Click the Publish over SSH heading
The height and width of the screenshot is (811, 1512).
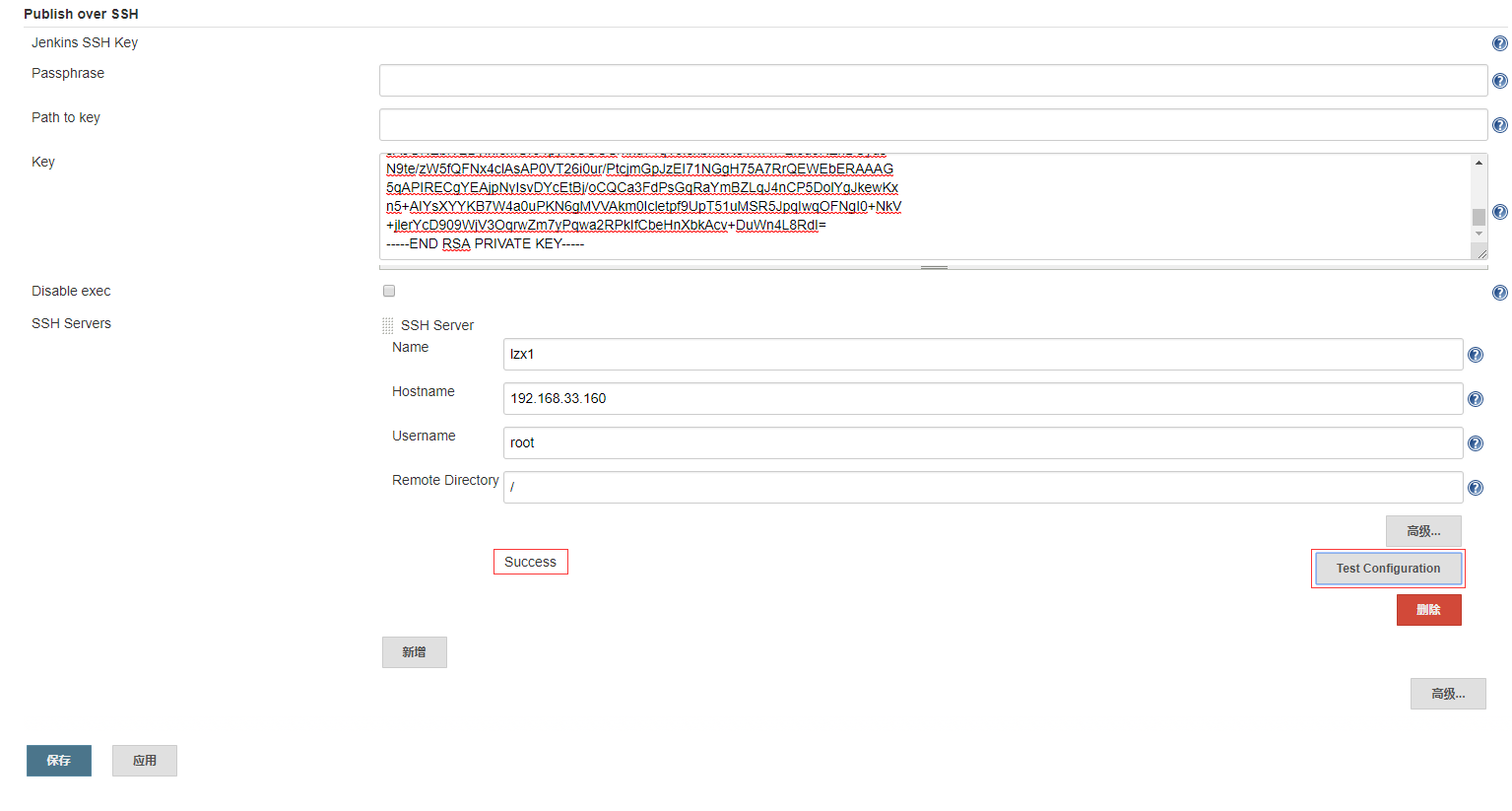[81, 14]
